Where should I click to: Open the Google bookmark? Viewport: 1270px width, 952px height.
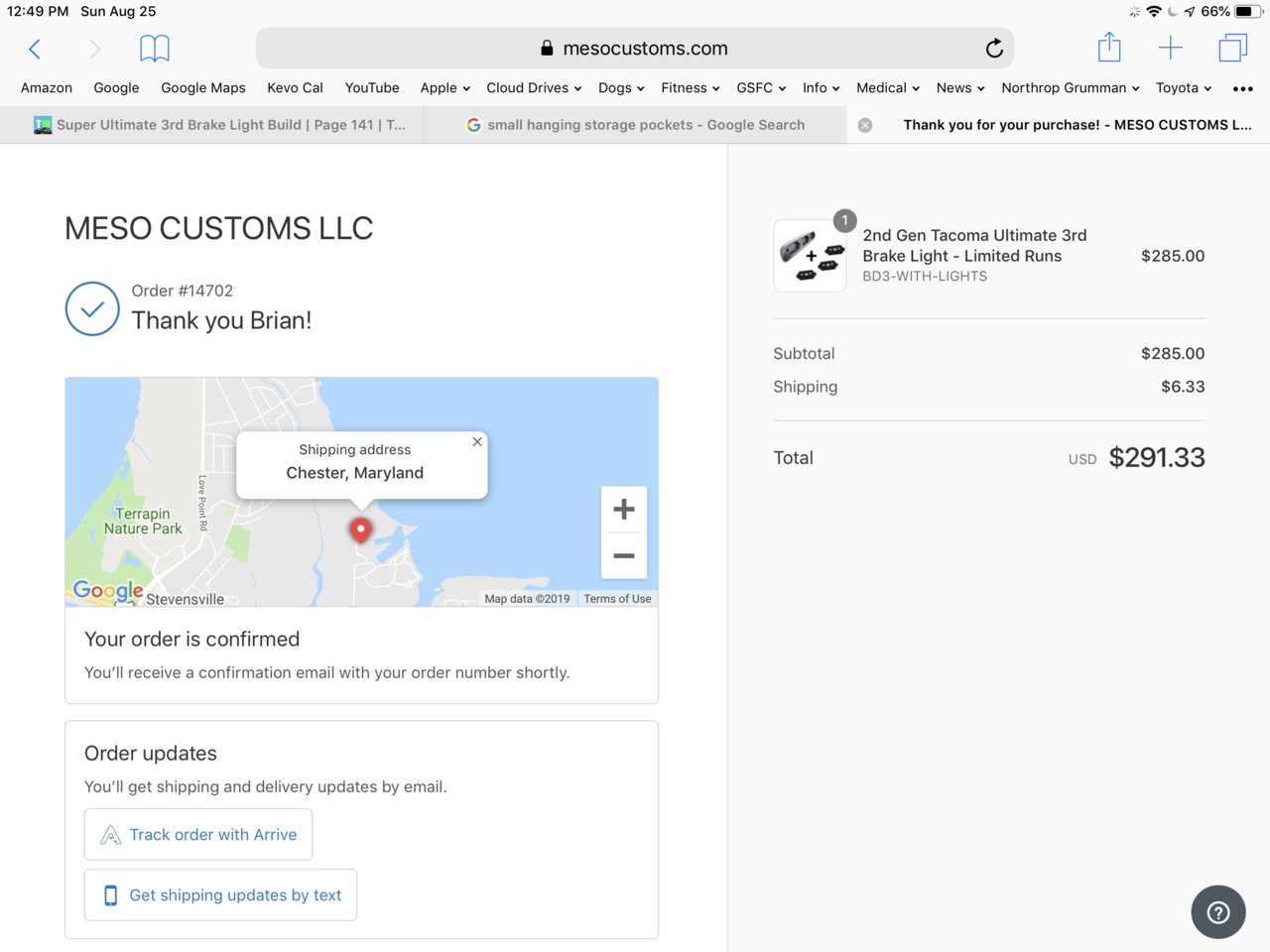coord(116,87)
